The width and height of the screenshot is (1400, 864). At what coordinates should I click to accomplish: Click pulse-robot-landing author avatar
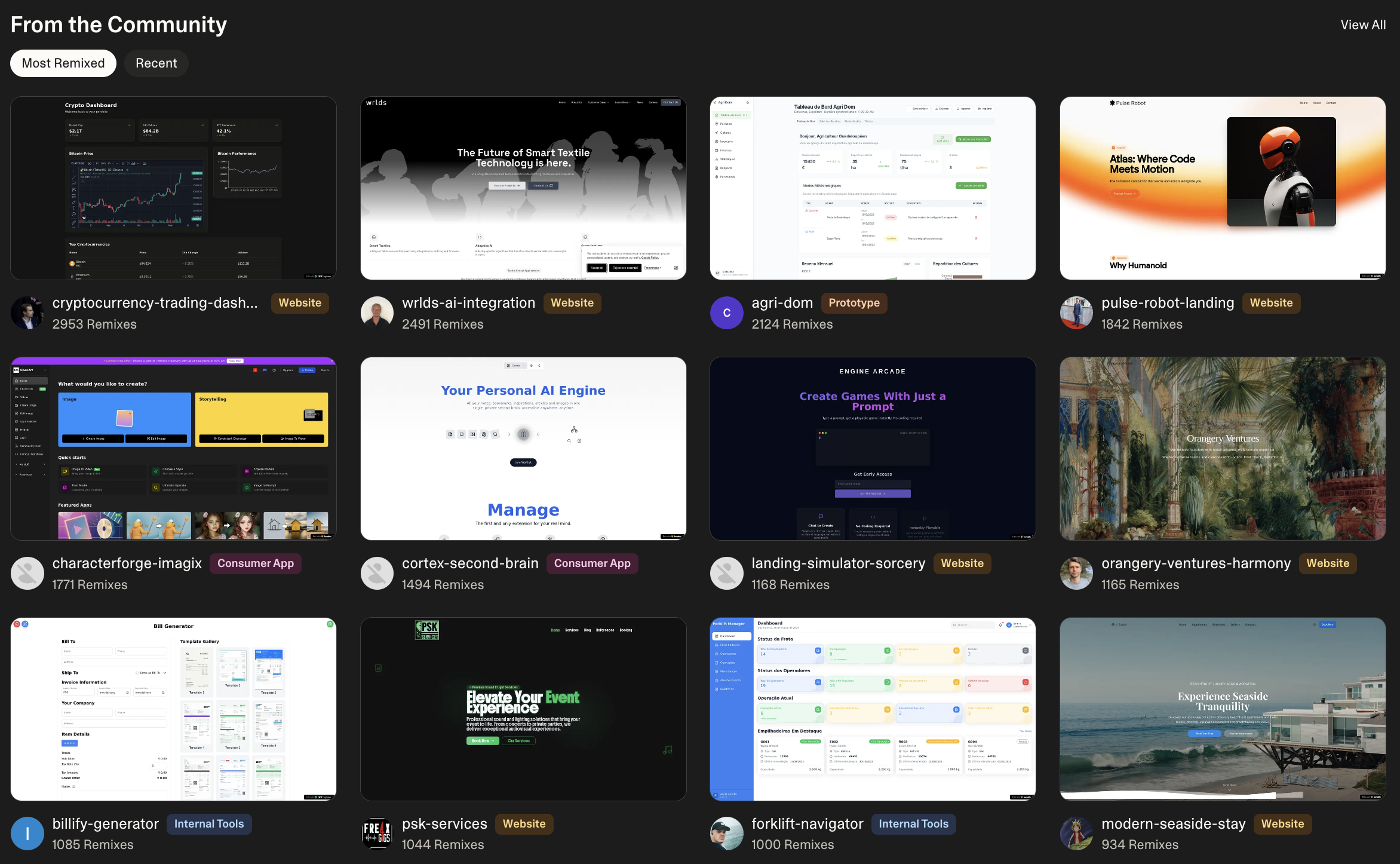1076,313
